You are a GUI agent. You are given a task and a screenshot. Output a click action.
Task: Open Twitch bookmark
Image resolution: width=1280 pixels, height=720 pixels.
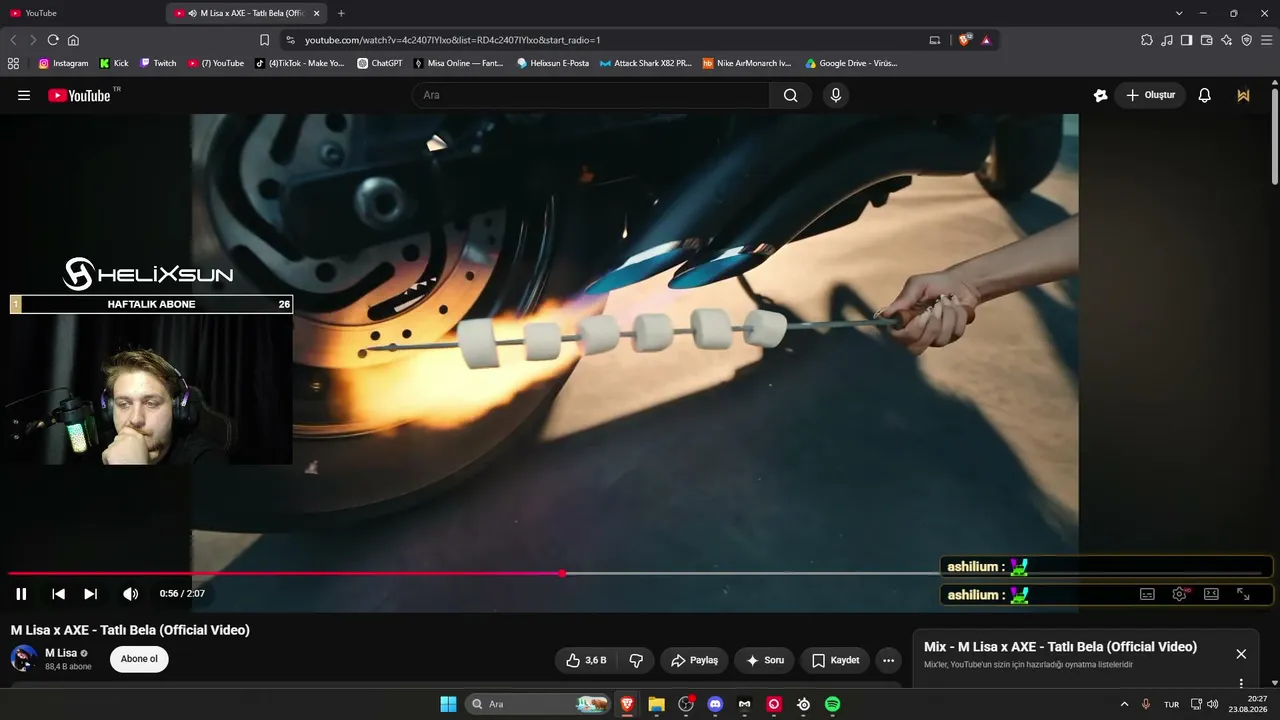click(158, 63)
